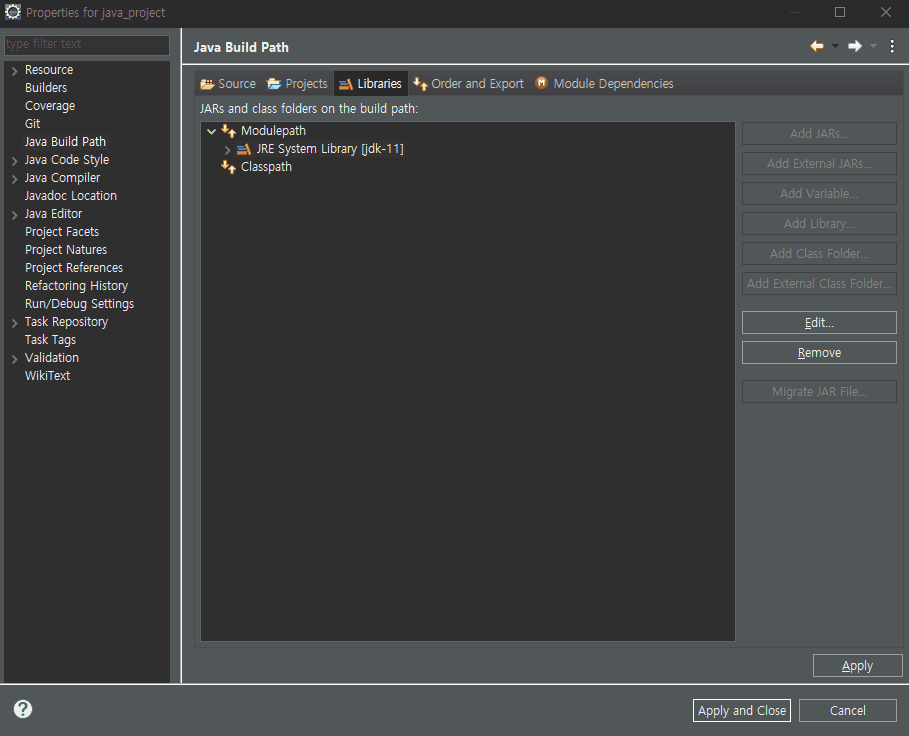Screen dimensions: 909x736
Task: Select Project References in the sidebar
Action: (x=74, y=268)
